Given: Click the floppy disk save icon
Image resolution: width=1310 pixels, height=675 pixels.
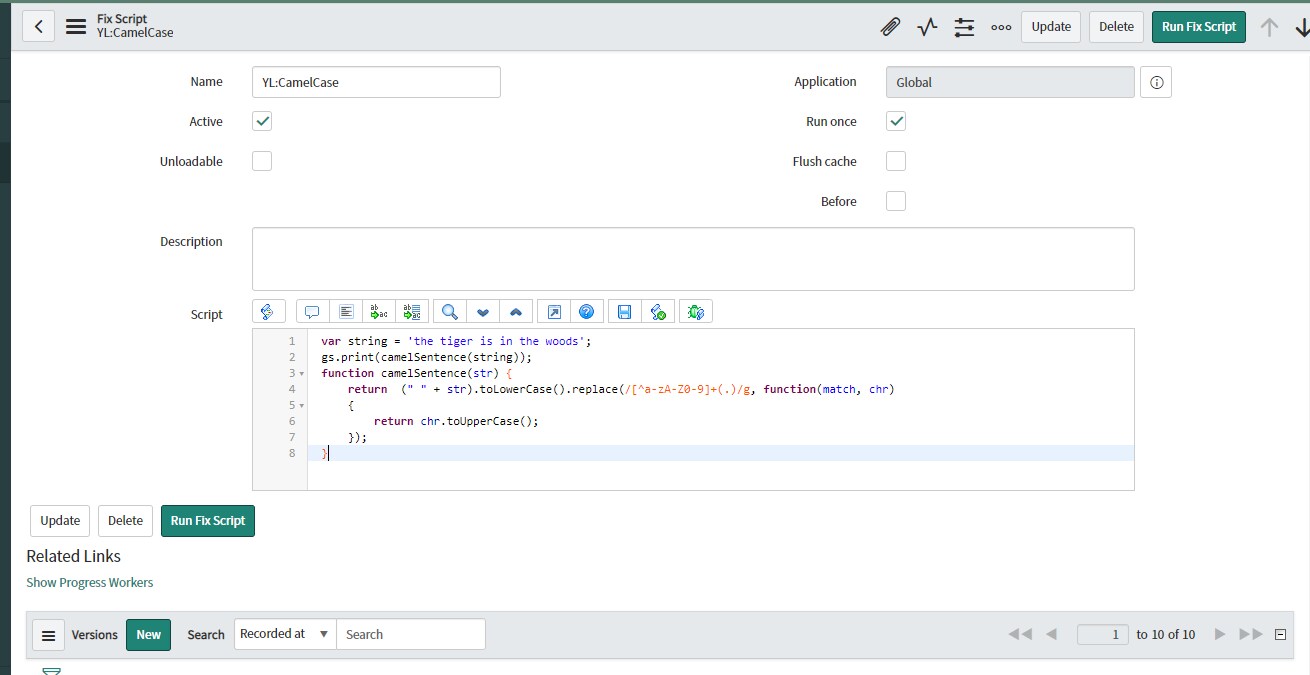Looking at the screenshot, I should 624,312.
